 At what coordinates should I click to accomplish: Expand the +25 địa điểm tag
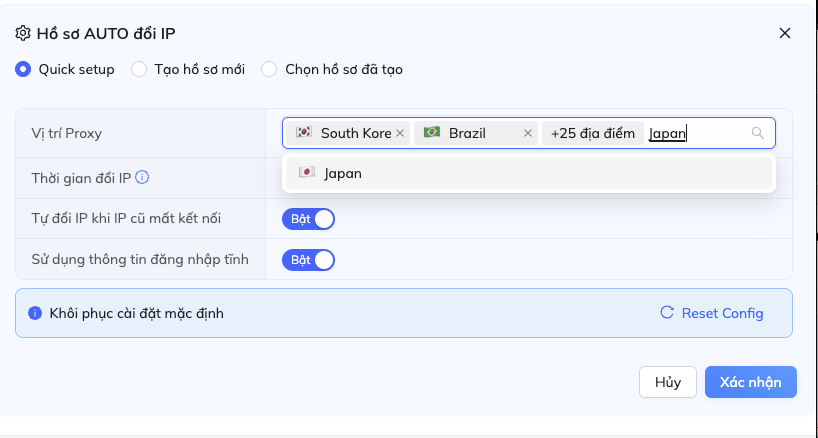click(x=592, y=133)
